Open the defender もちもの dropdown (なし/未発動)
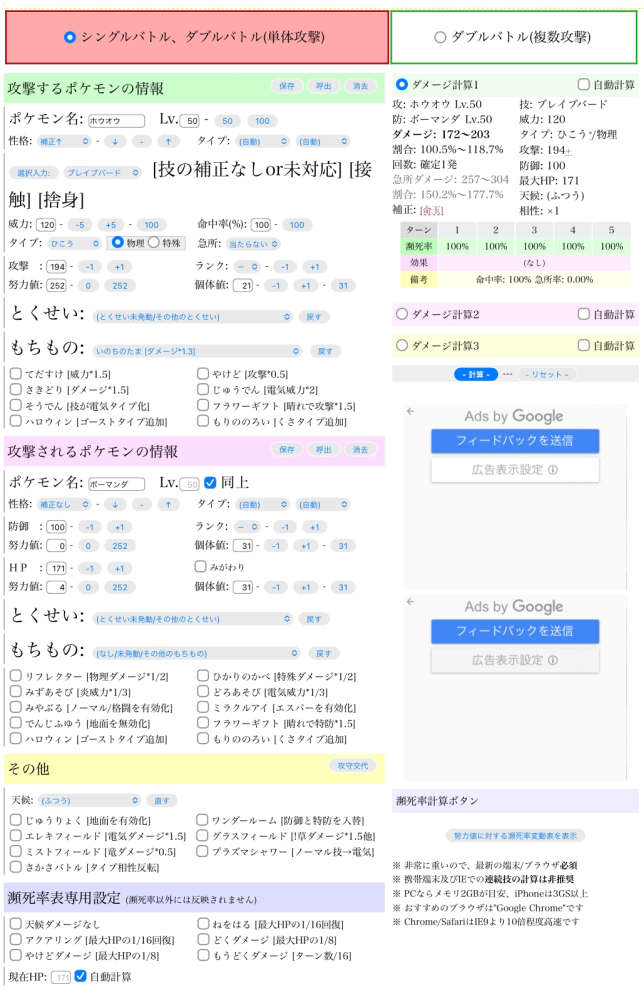The image size is (644, 999). pos(197,653)
